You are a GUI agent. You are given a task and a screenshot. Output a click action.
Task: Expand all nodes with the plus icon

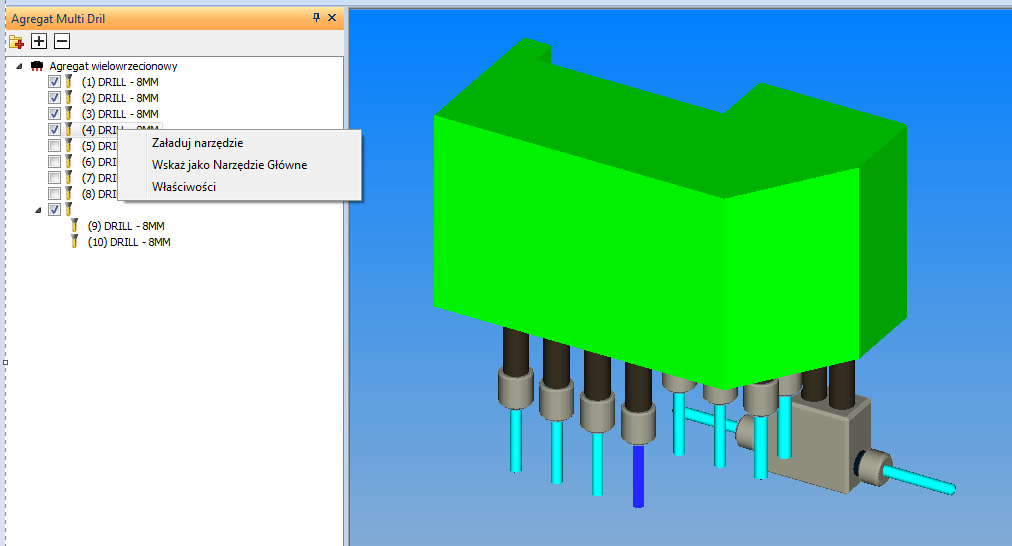point(39,41)
